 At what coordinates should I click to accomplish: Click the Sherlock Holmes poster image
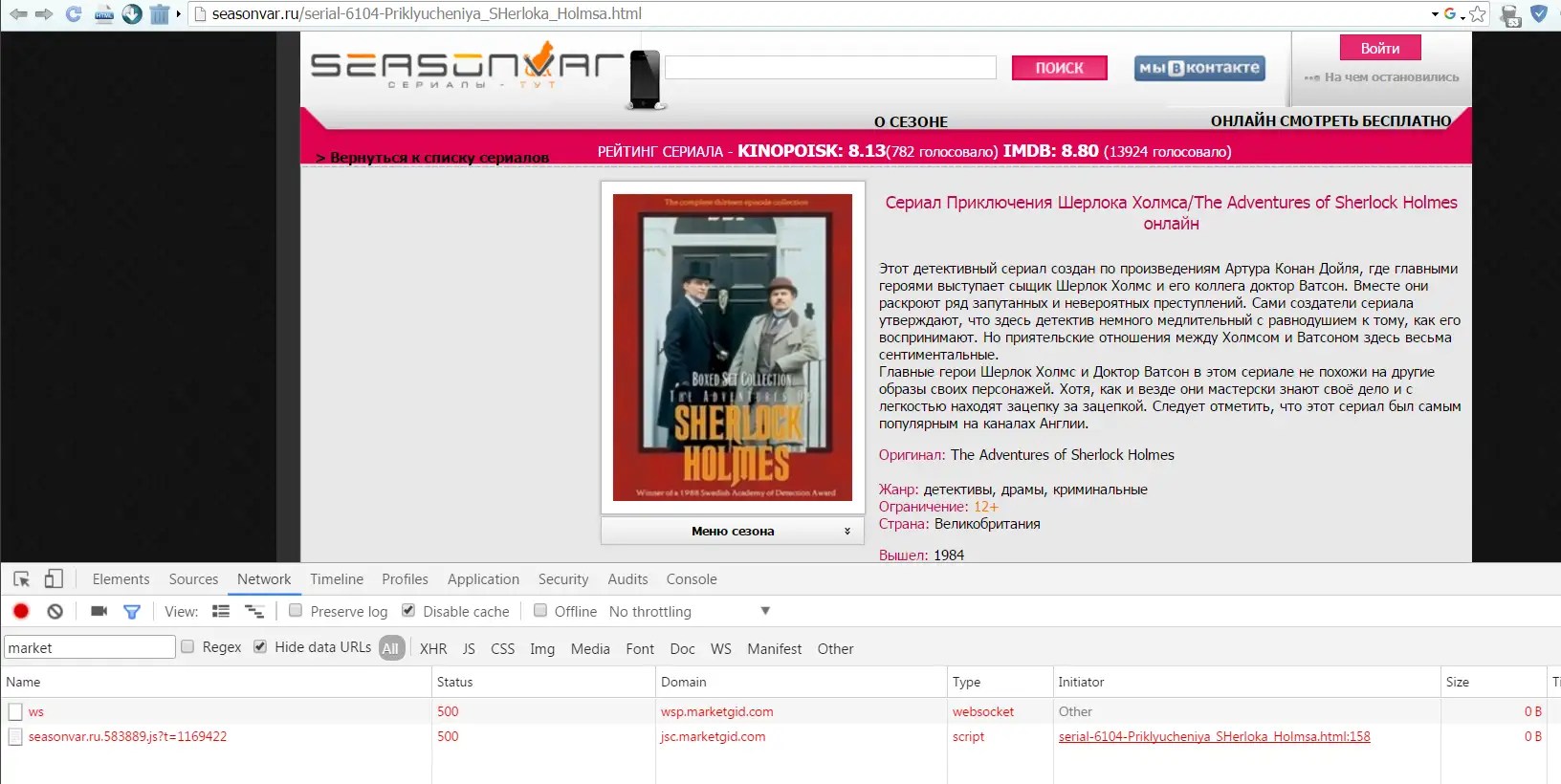[x=733, y=348]
